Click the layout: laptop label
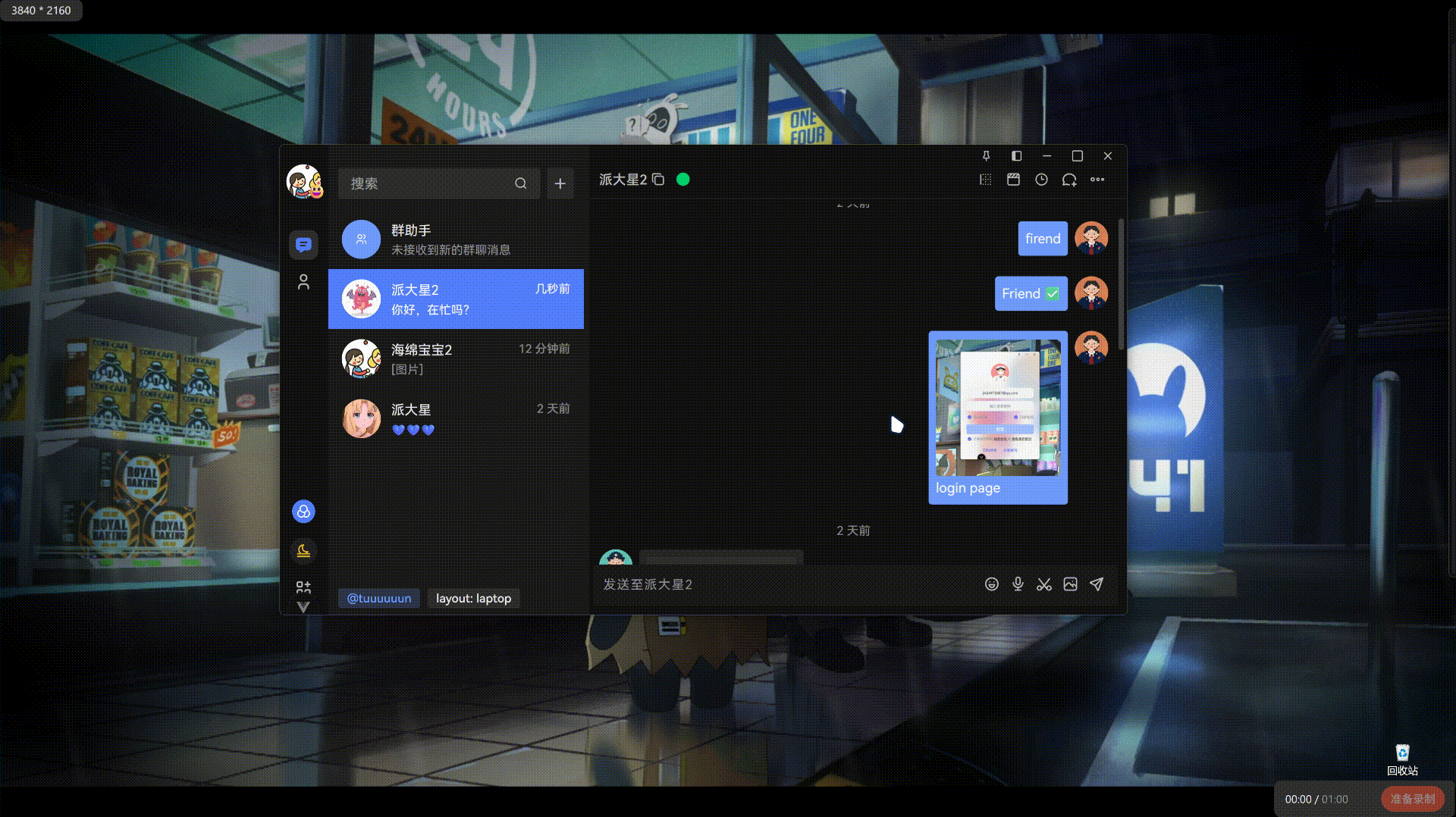1456x817 pixels. point(473,598)
